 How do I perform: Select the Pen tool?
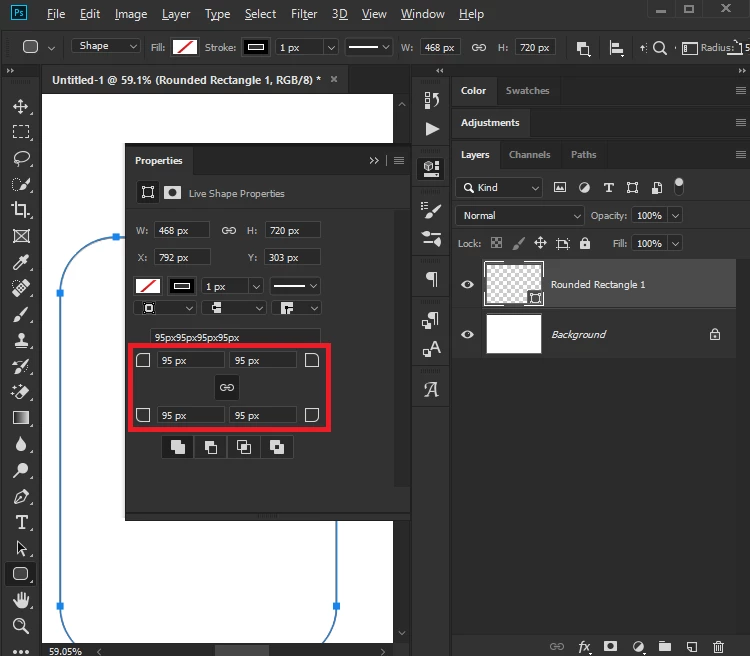pos(21,497)
